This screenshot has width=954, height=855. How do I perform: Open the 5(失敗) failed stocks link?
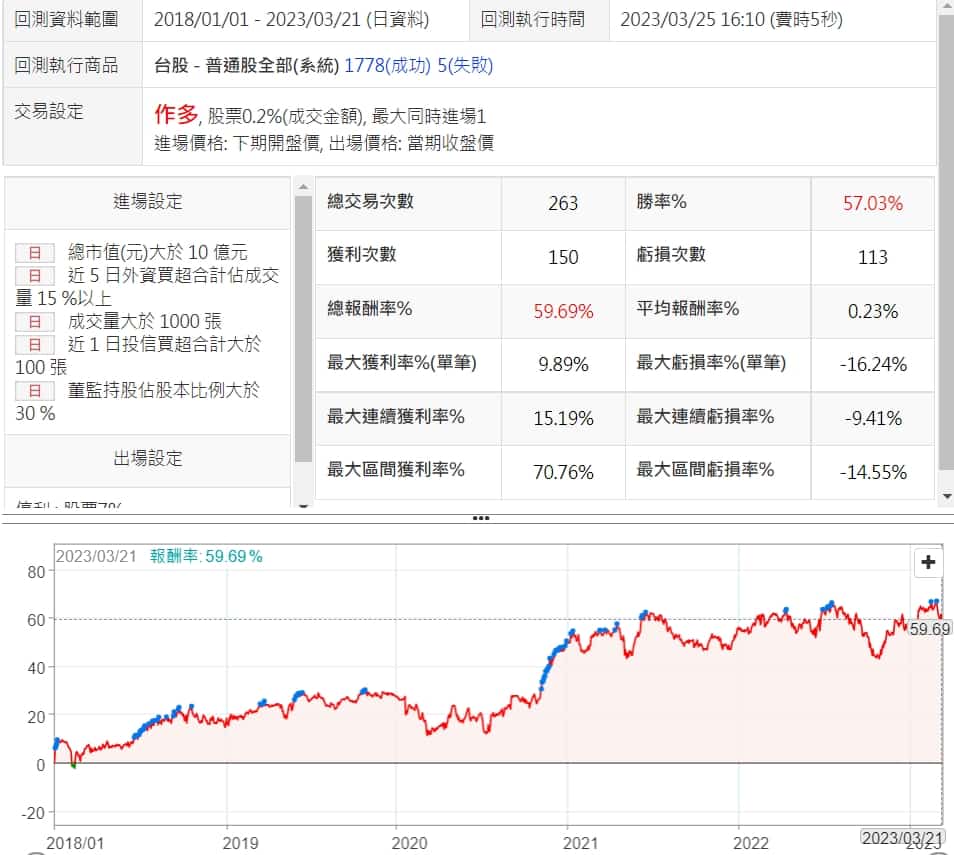(465, 66)
